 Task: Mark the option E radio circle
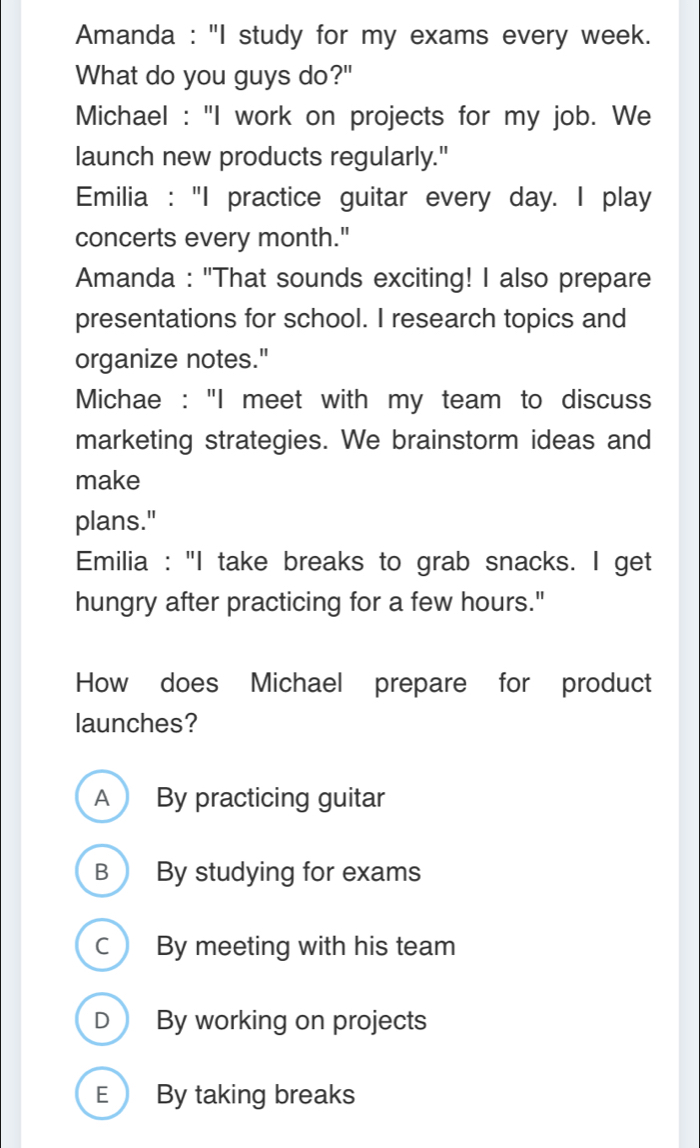[x=101, y=1095]
